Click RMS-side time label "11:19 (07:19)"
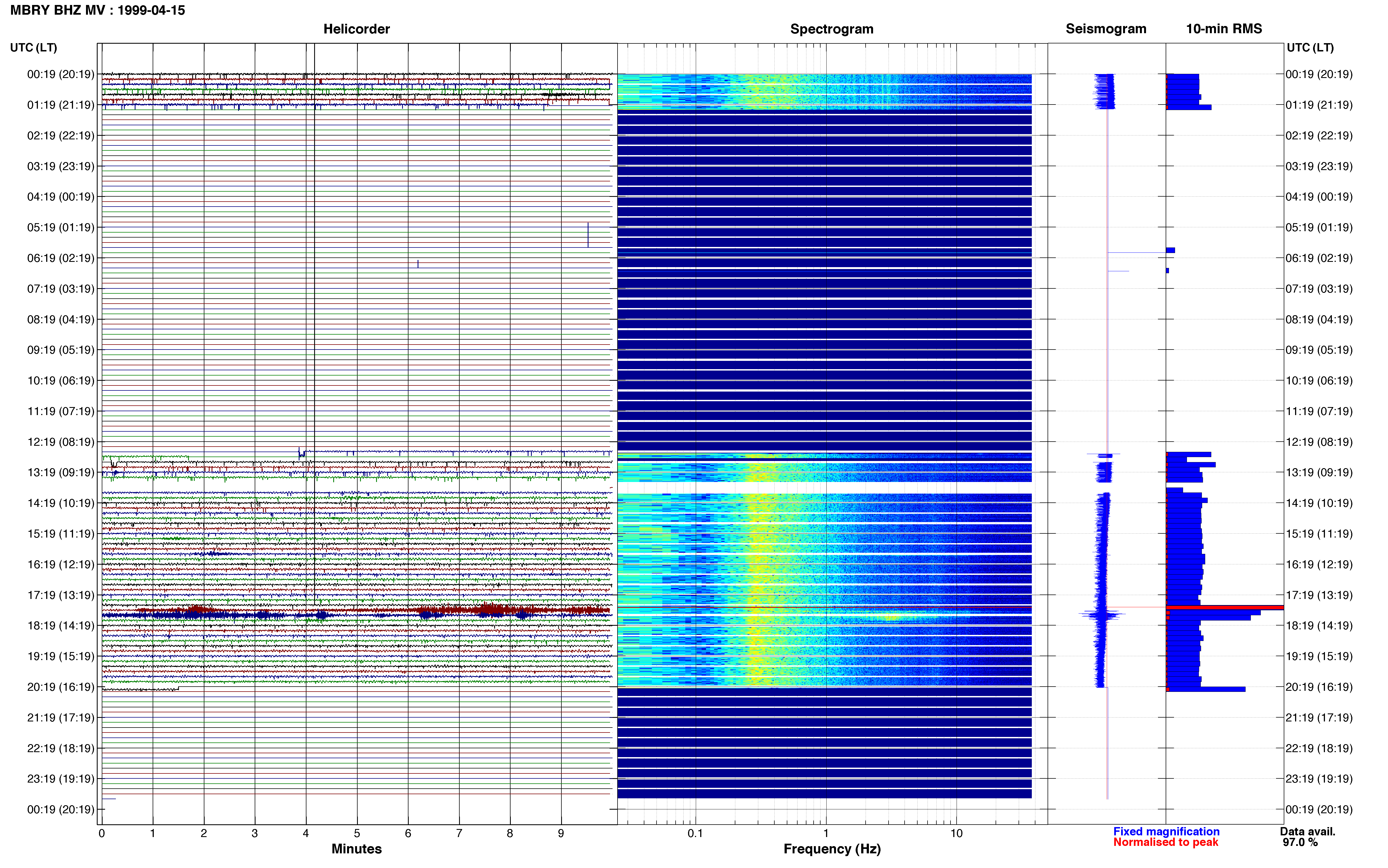1388x868 pixels. click(x=1319, y=412)
